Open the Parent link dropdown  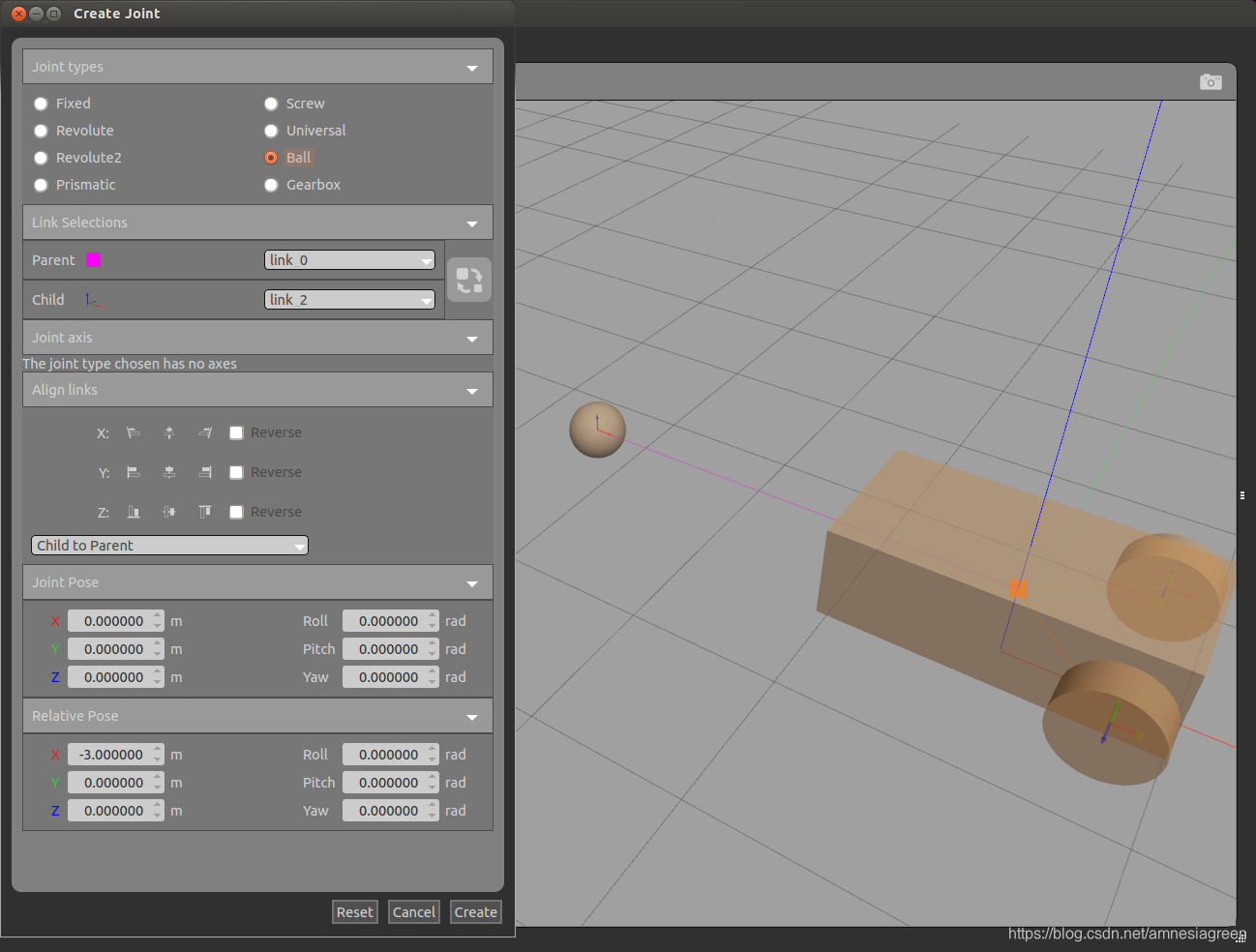tap(349, 260)
